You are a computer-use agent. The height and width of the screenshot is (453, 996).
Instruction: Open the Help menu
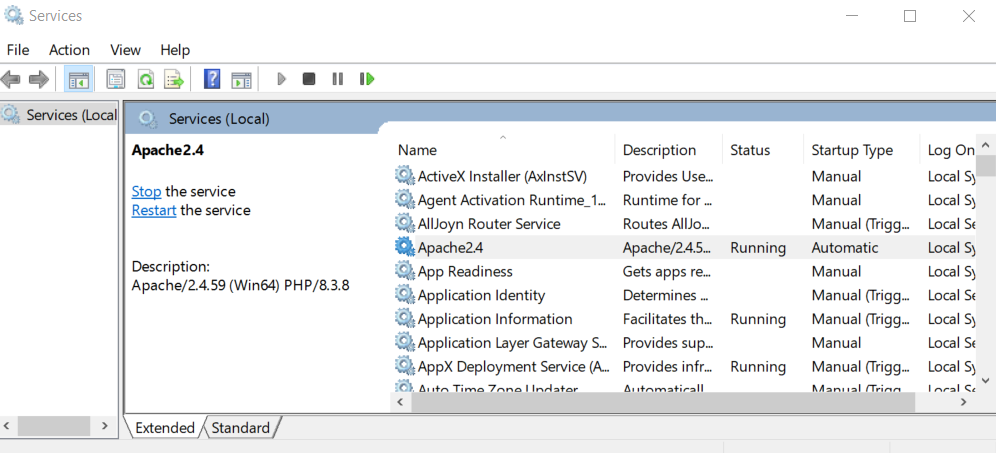175,50
